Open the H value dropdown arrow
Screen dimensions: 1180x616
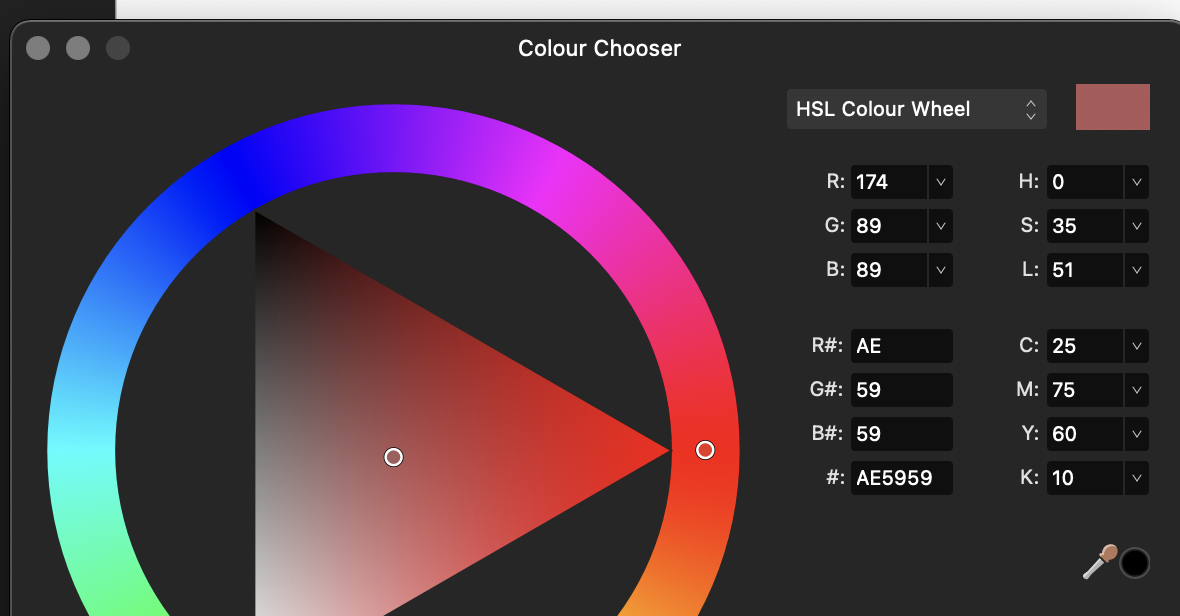click(1135, 182)
